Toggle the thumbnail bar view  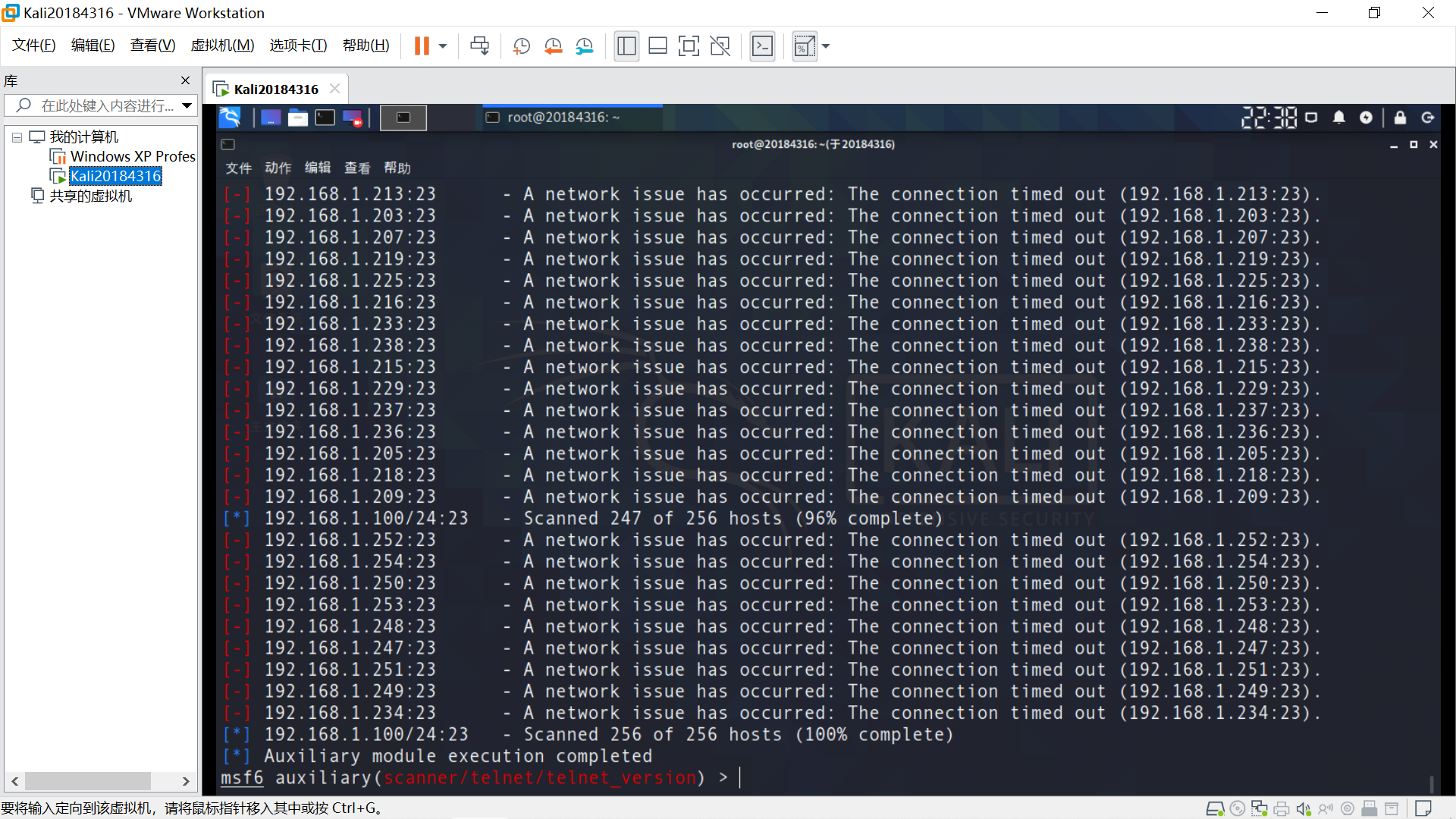(657, 46)
